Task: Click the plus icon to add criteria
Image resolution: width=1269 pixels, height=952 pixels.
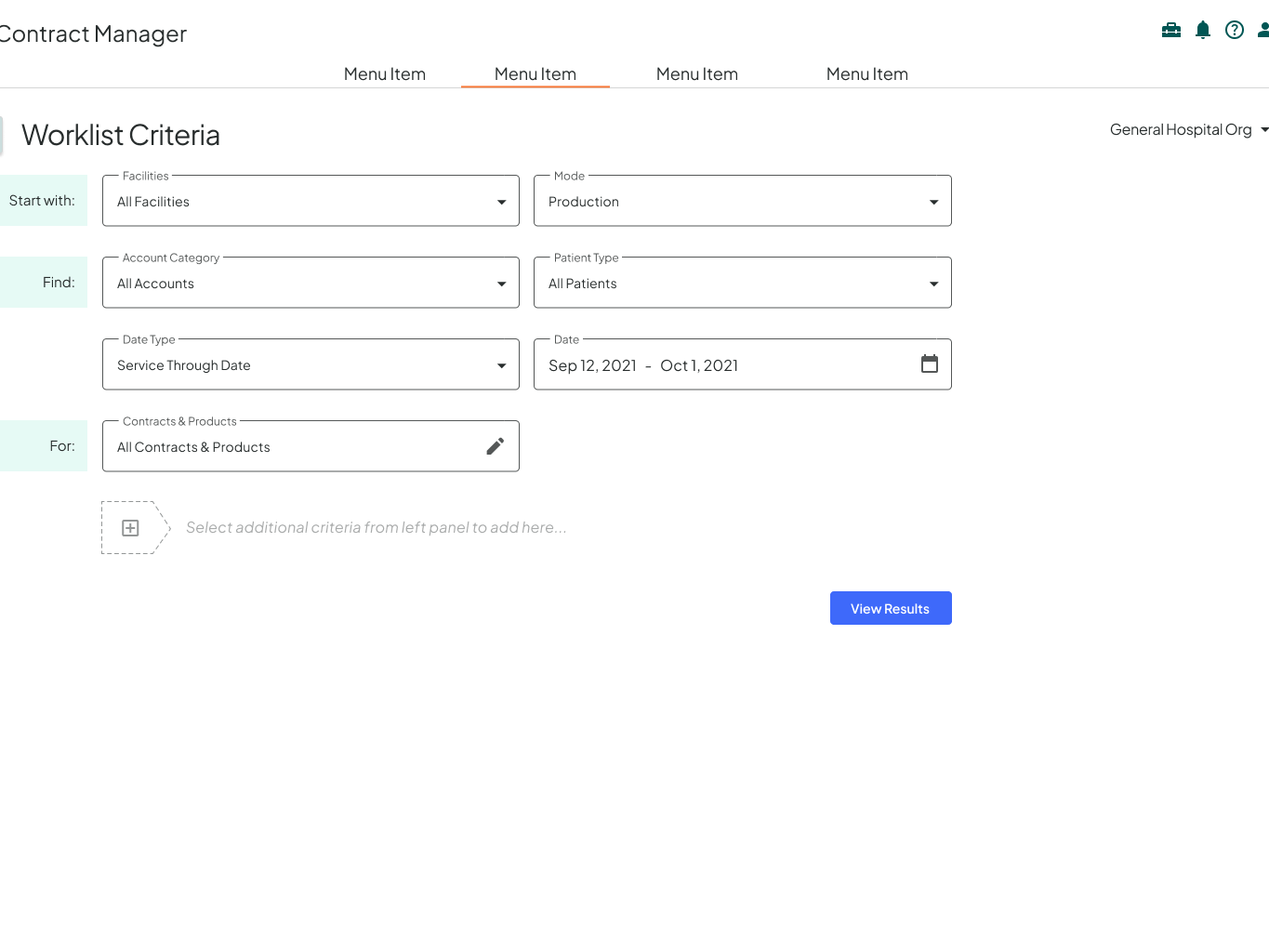Action: [x=131, y=528]
